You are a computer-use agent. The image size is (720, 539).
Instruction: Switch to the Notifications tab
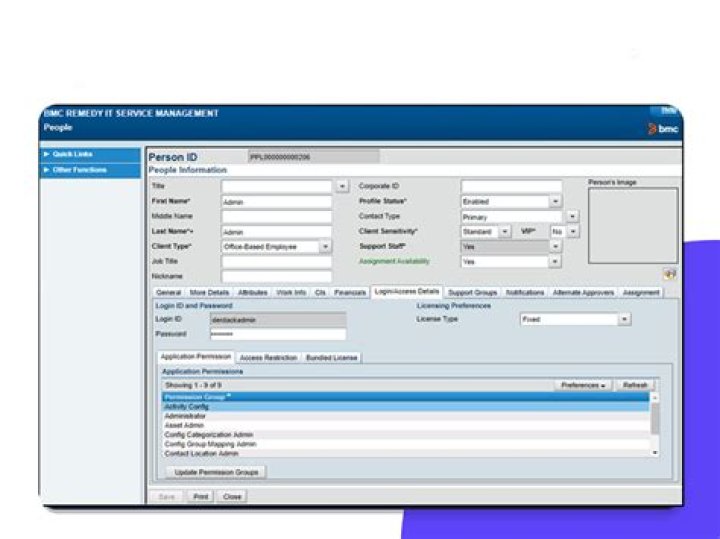click(x=524, y=292)
